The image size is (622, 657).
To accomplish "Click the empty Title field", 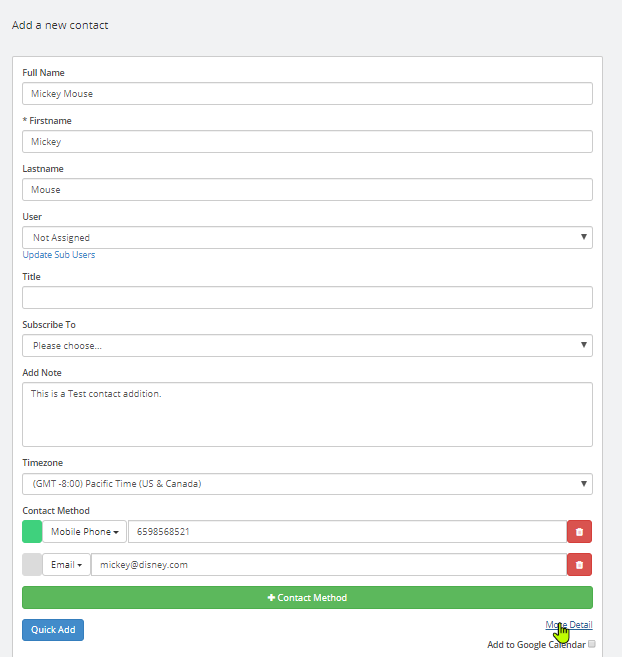I will [307, 297].
